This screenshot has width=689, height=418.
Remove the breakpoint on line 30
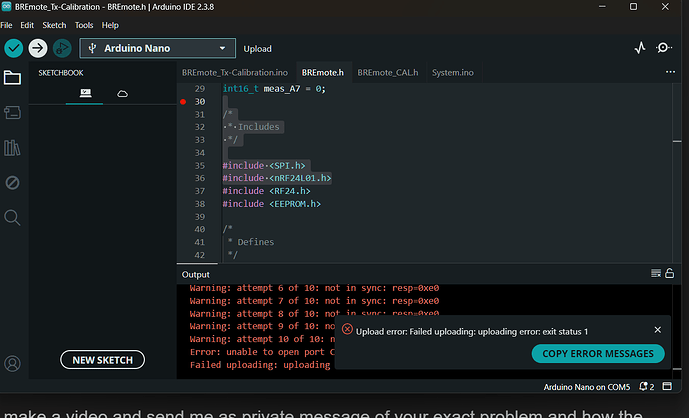[183, 102]
